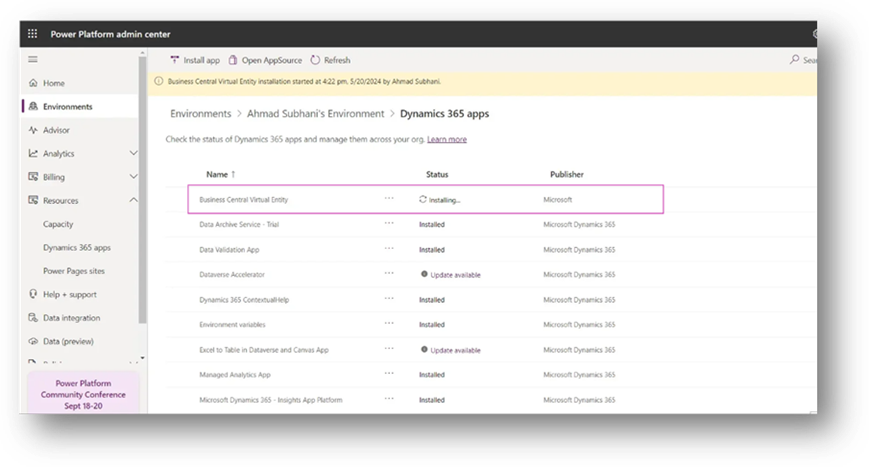Click the sidebar vertical scrollbar
This screenshot has width=869, height=467.
[142, 188]
